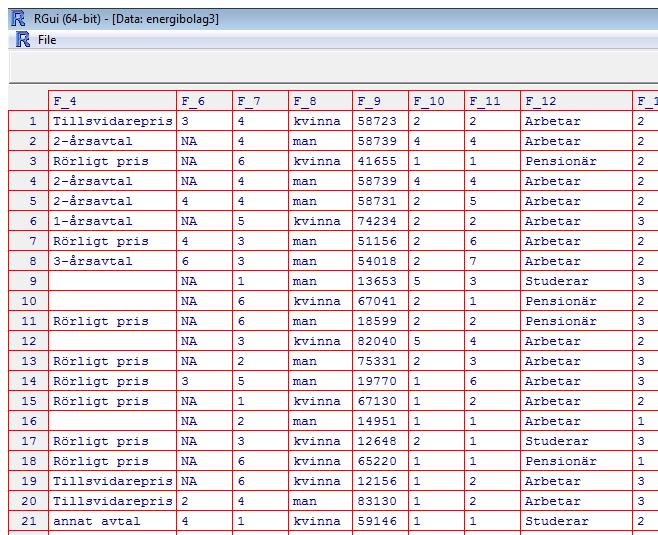Image resolution: width=658 pixels, height=535 pixels.
Task: Select the value 12156 in F_9
Action: [x=381, y=481]
